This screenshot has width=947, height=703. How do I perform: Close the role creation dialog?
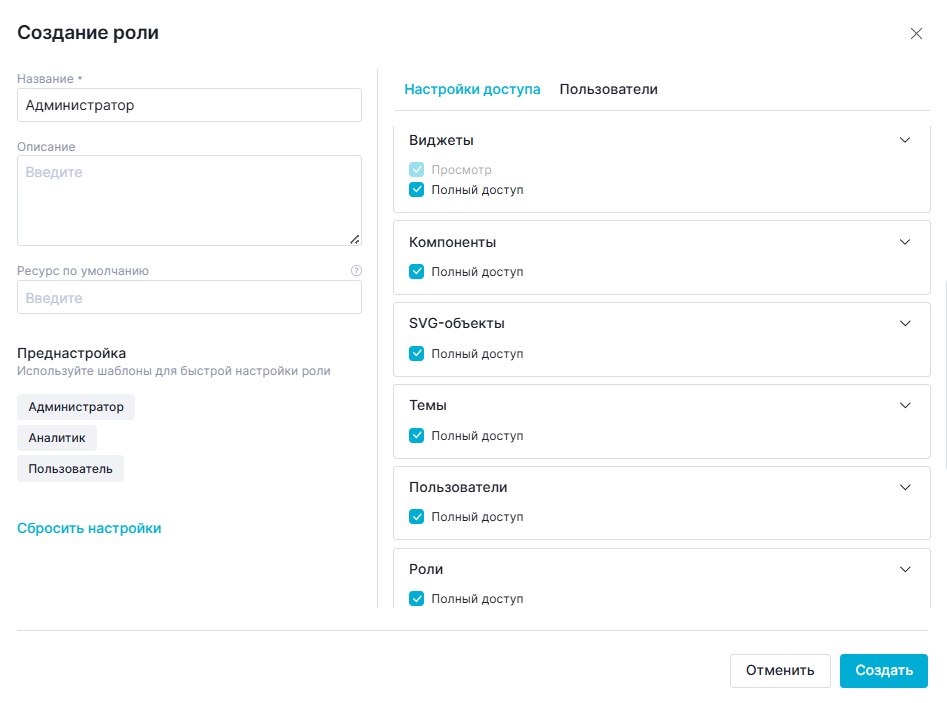coord(916,34)
